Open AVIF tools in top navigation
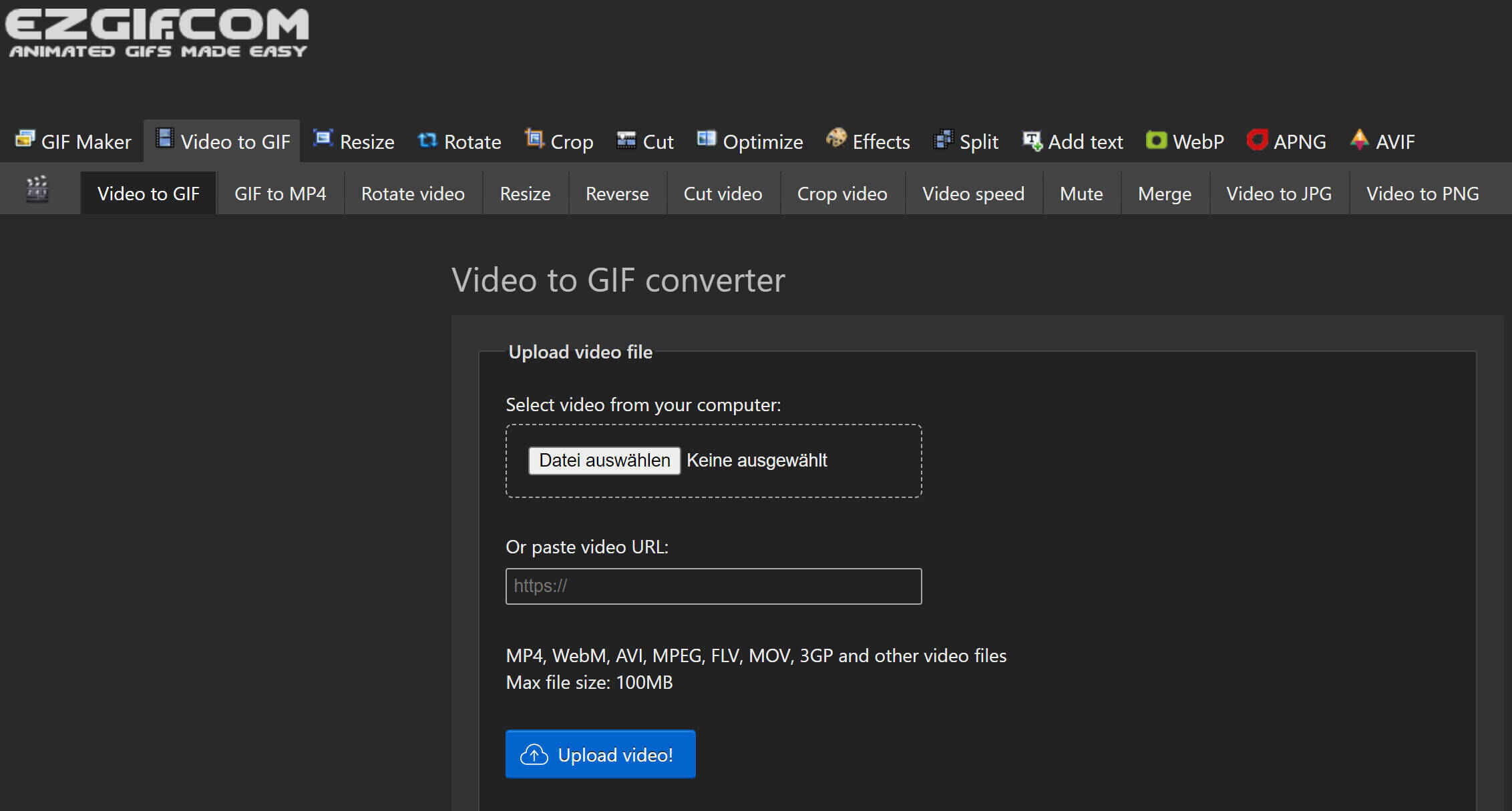Viewport: 1512px width, 811px height. pyautogui.click(x=1382, y=142)
